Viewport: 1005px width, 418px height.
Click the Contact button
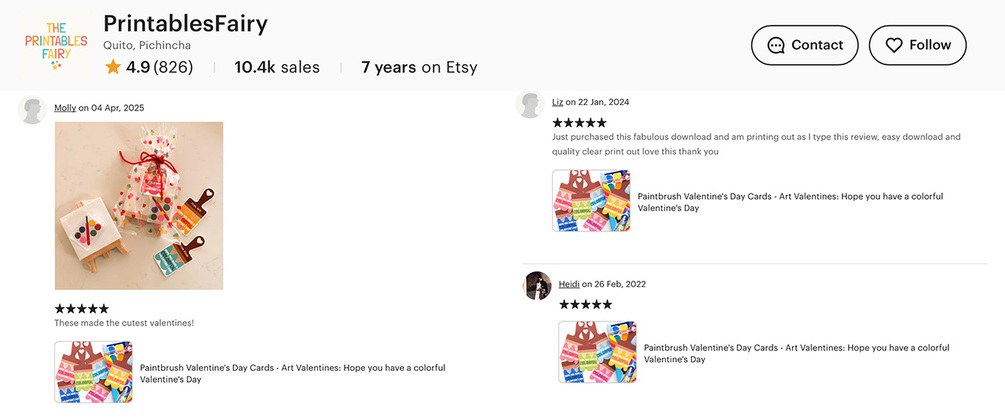(x=805, y=45)
